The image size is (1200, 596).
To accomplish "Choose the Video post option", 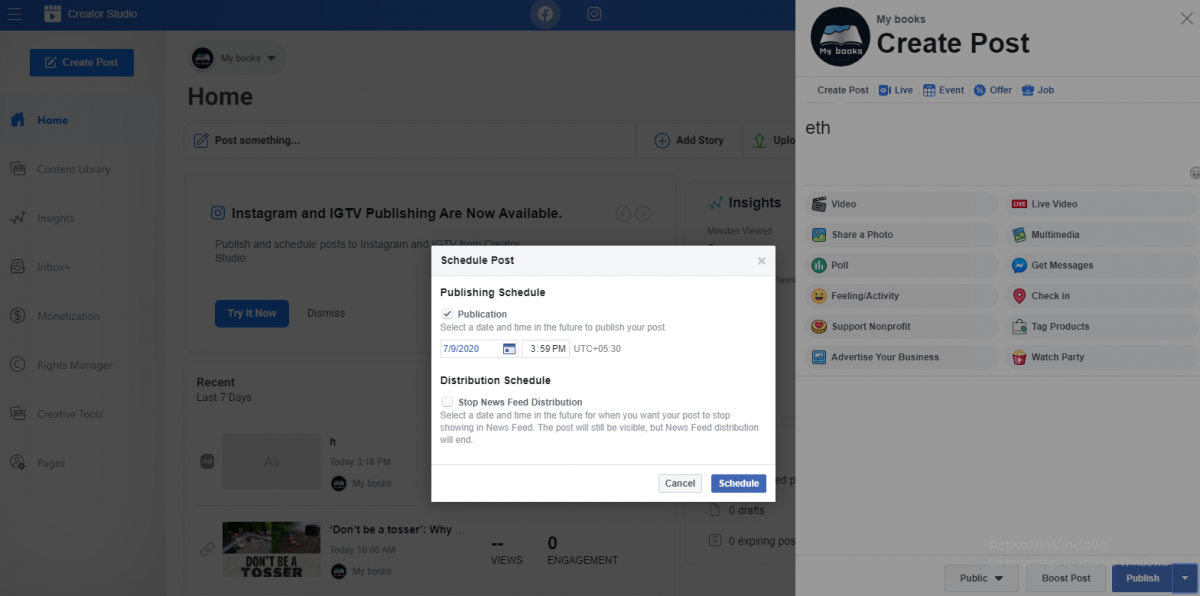I will click(900, 204).
